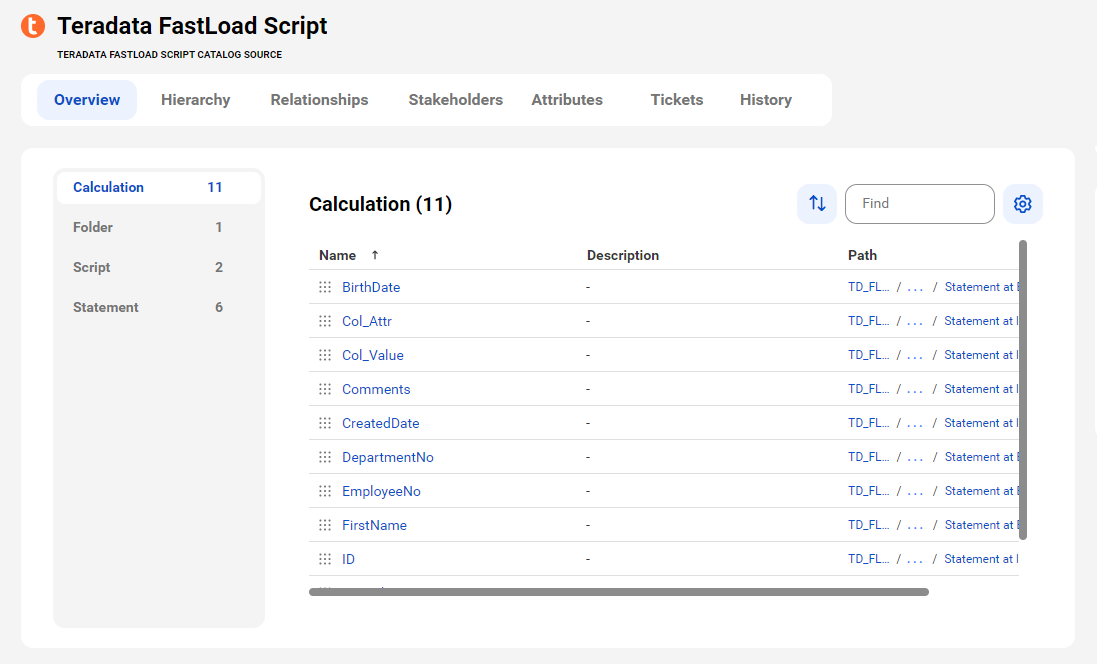Viewport: 1097px width, 664px height.
Task: Click the Calculation (11) heading
Action: pos(381,204)
